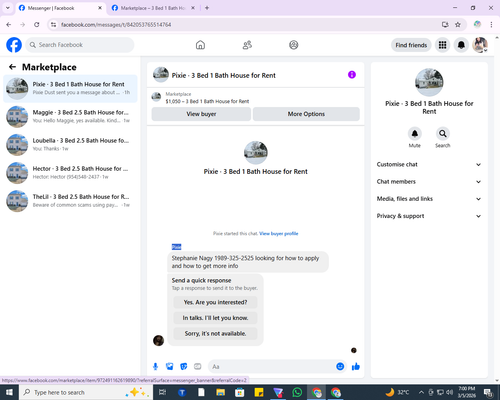Send a thumbs-up like

(x=356, y=367)
